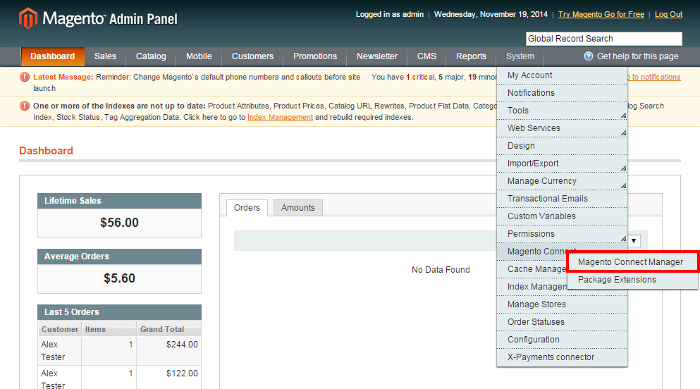Screen dimensions: 700x389
Task: Focus the Global Record Search field
Action: click(x=604, y=39)
